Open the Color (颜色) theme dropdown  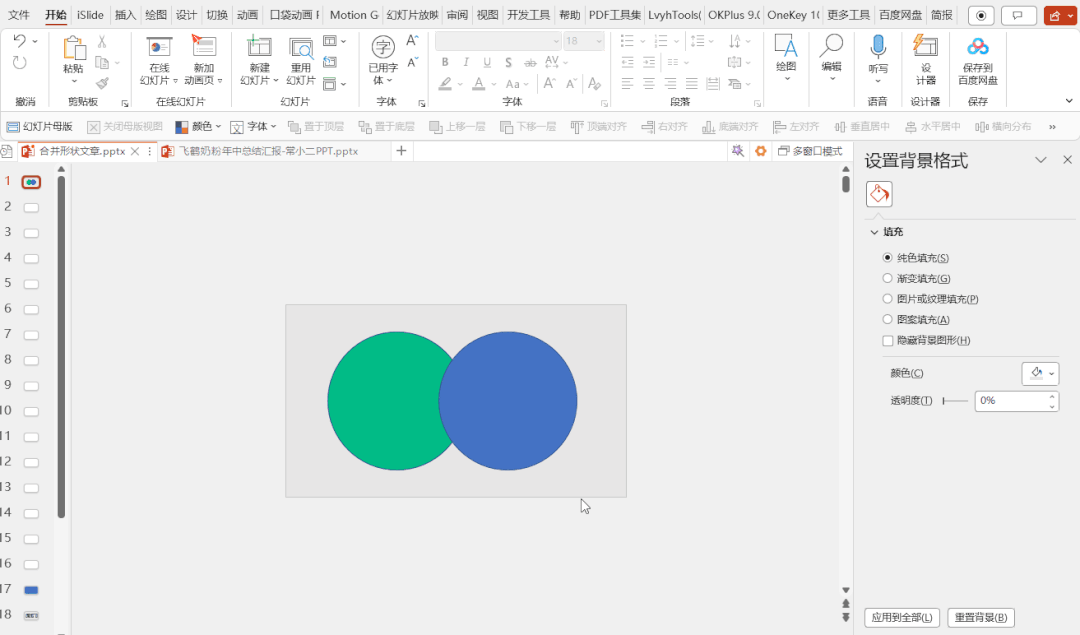198,127
